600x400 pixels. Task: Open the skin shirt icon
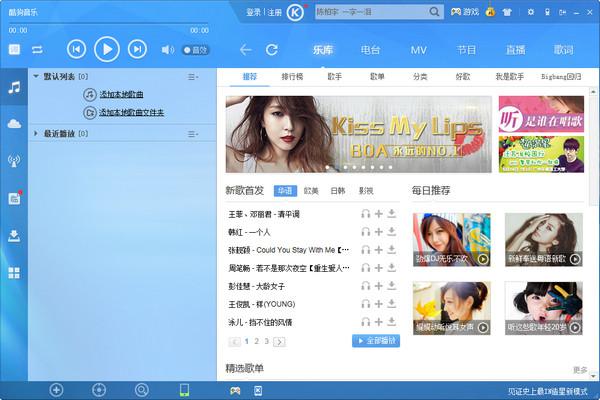507,12
